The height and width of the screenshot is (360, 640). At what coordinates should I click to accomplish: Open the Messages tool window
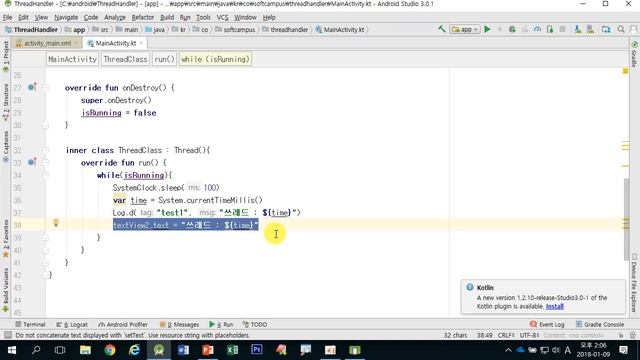pyautogui.click(x=179, y=324)
